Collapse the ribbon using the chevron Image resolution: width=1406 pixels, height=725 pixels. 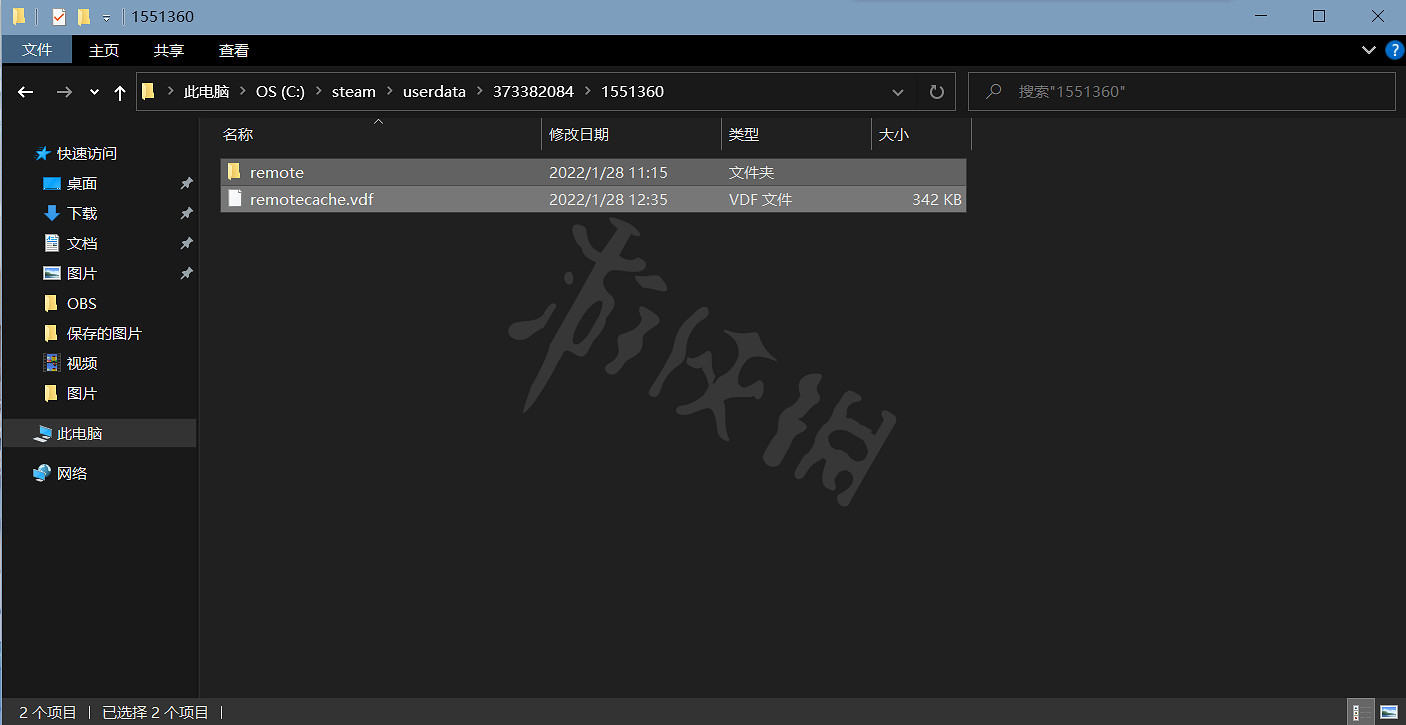(1369, 50)
